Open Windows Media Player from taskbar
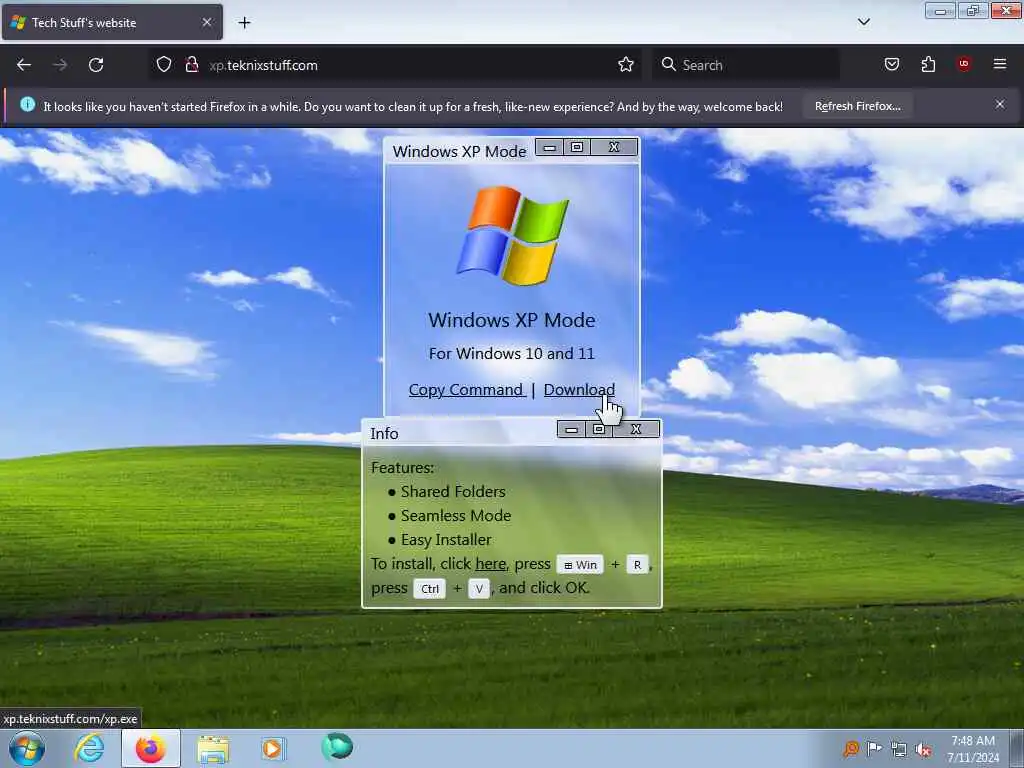 [x=273, y=748]
